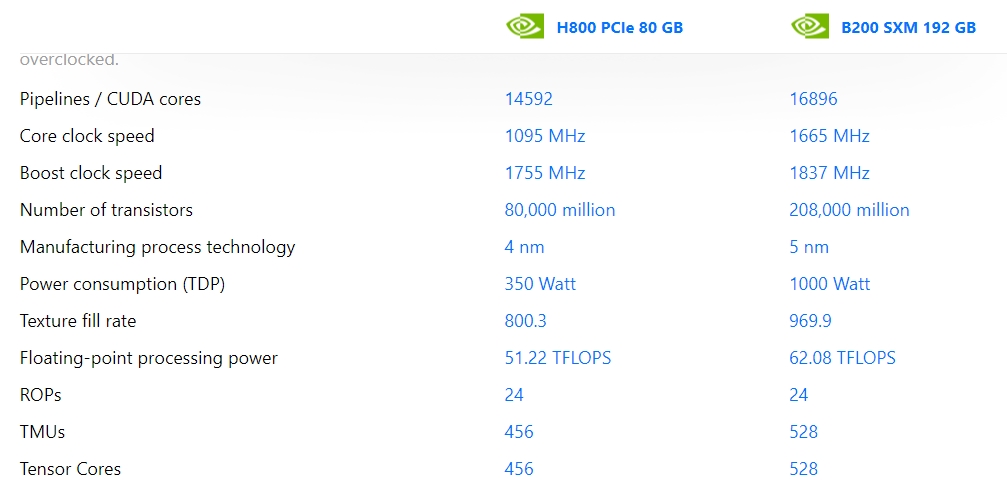Click the 5 nm process value
Viewport: 1007px width, 487px height.
coord(809,247)
